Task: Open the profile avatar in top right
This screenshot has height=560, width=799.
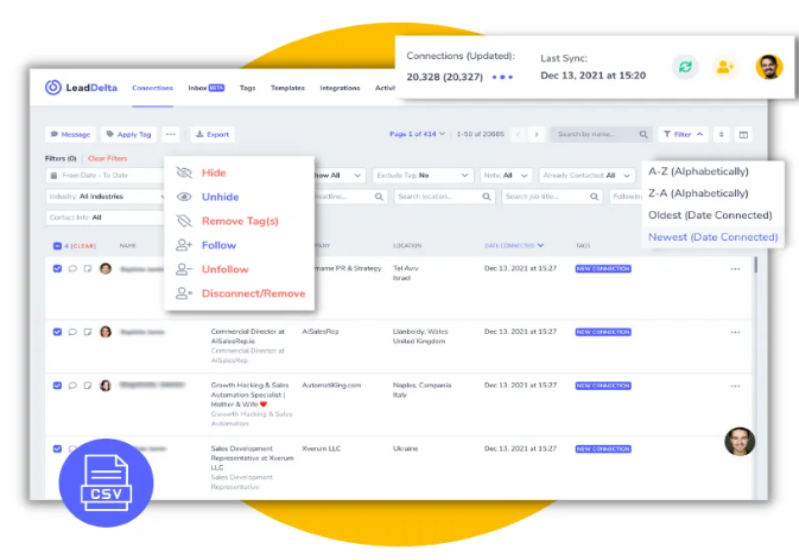Action: [769, 67]
